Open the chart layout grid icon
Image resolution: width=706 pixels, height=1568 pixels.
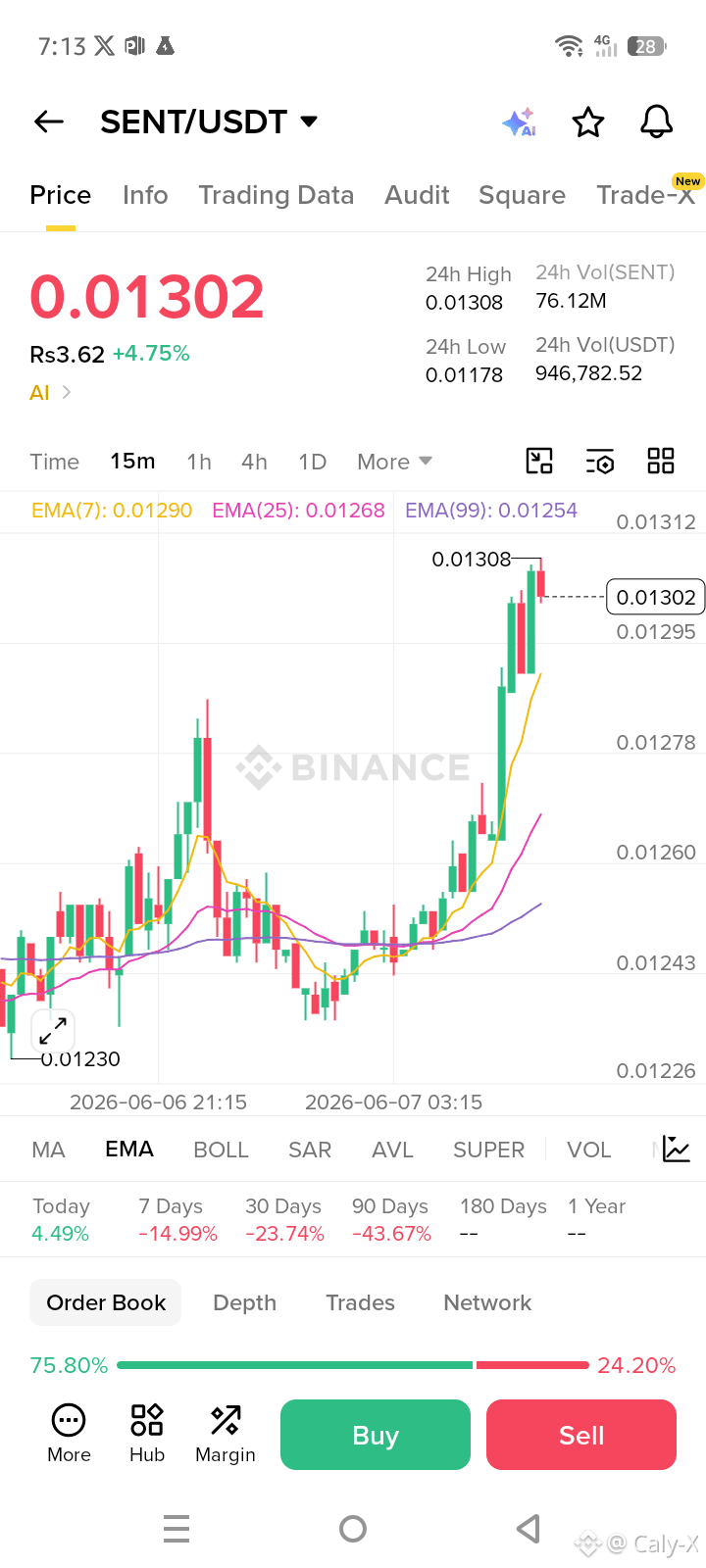point(661,461)
